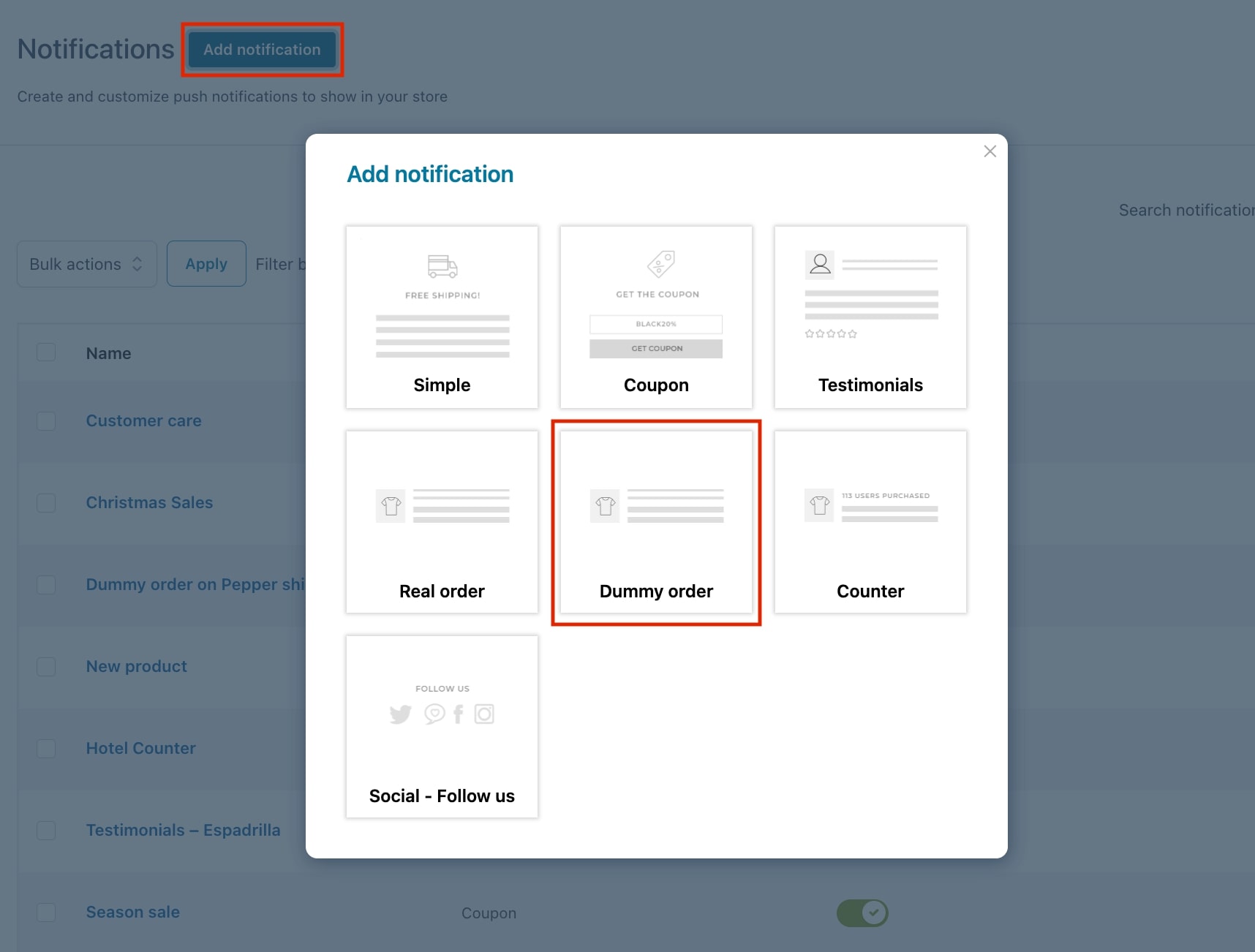Click the t-shirt icon in Counter

click(819, 505)
